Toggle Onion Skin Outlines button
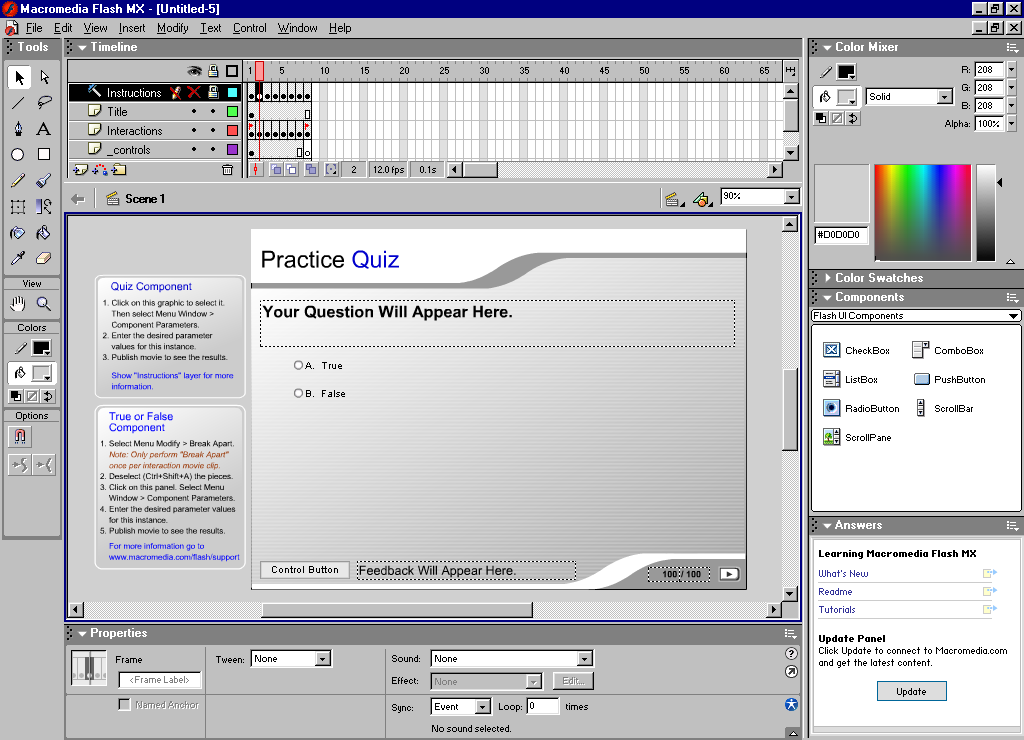This screenshot has width=1024, height=740. (291, 170)
